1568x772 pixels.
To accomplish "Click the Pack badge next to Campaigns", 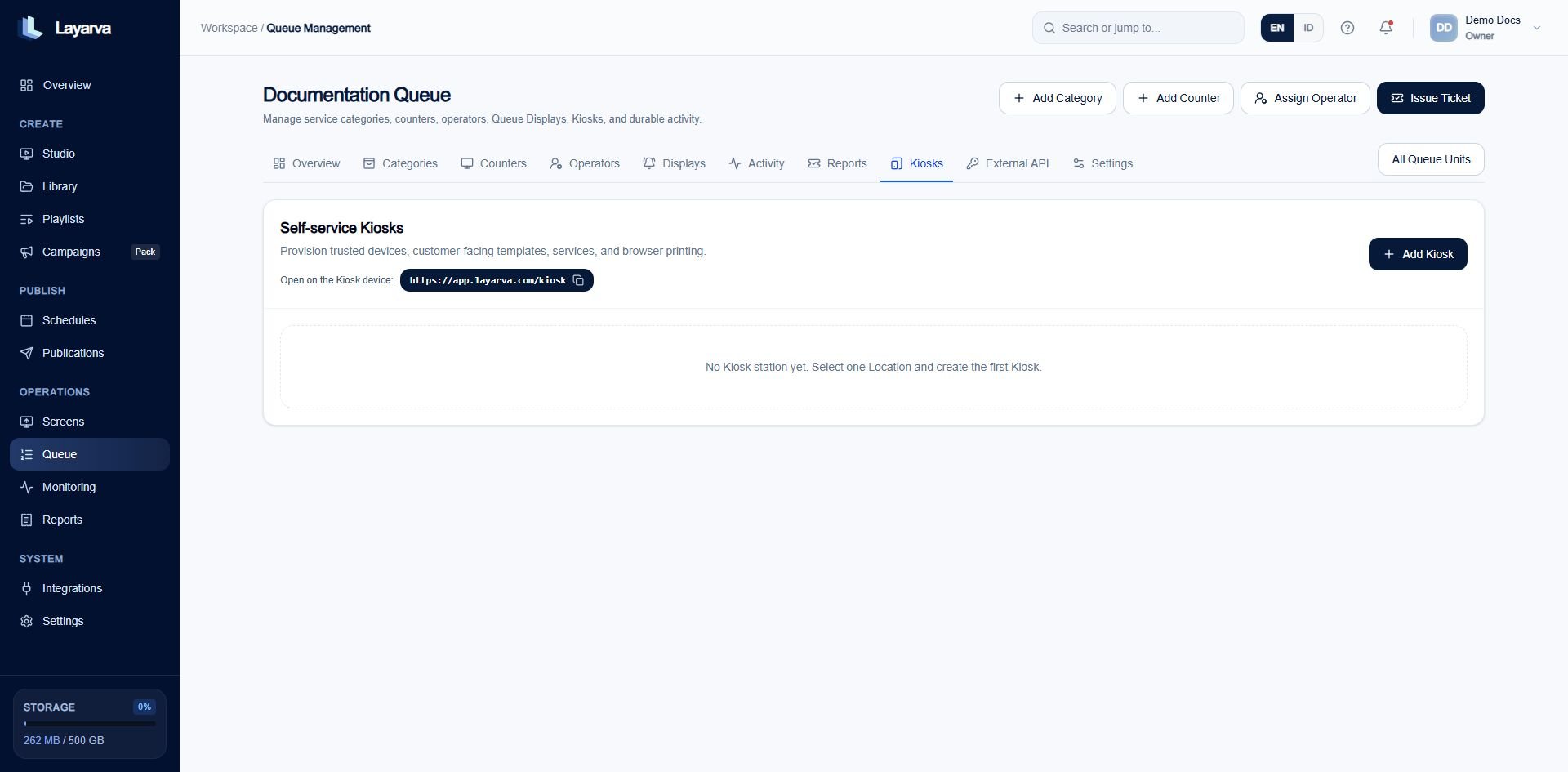I will [145, 252].
